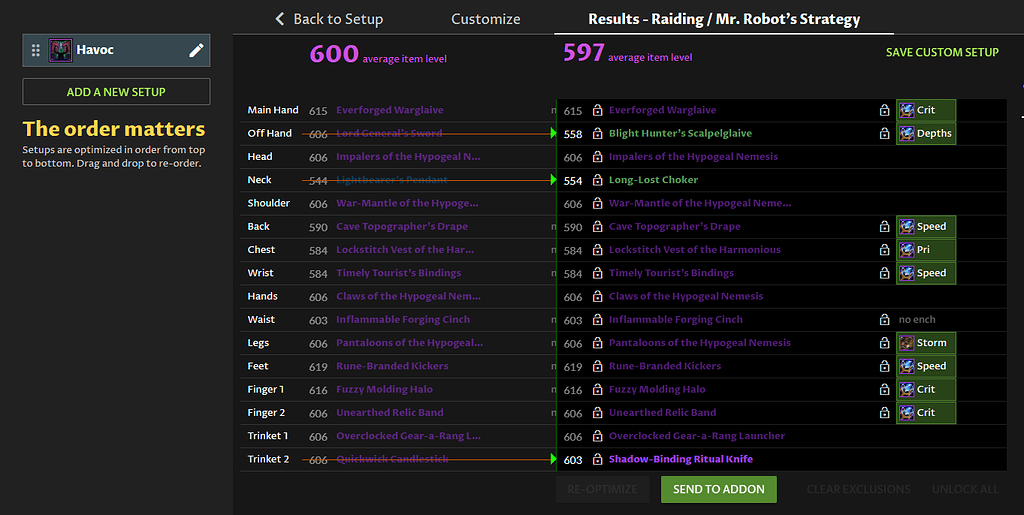Click the pencil edit icon on Havoc setup
This screenshot has width=1024, height=515.
click(x=196, y=50)
